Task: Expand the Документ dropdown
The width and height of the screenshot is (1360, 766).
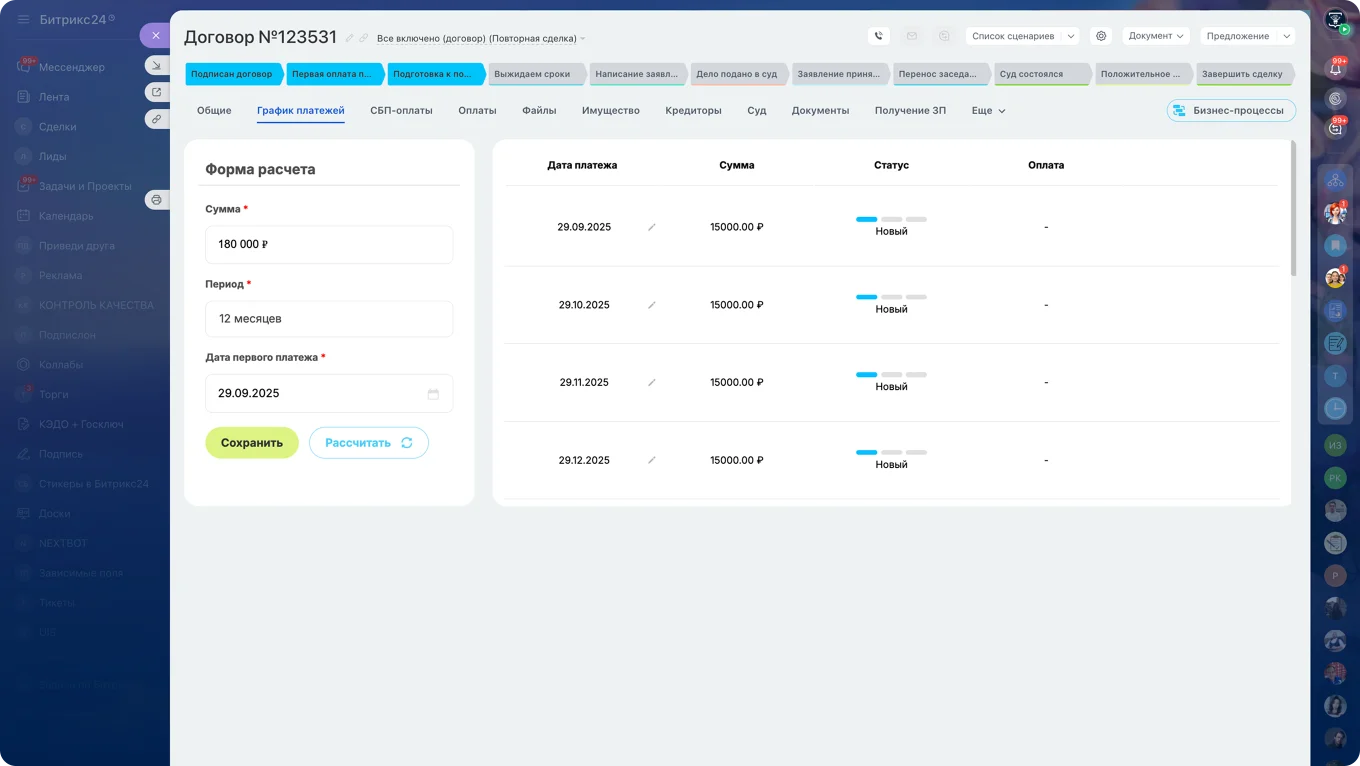Action: (x=1156, y=35)
